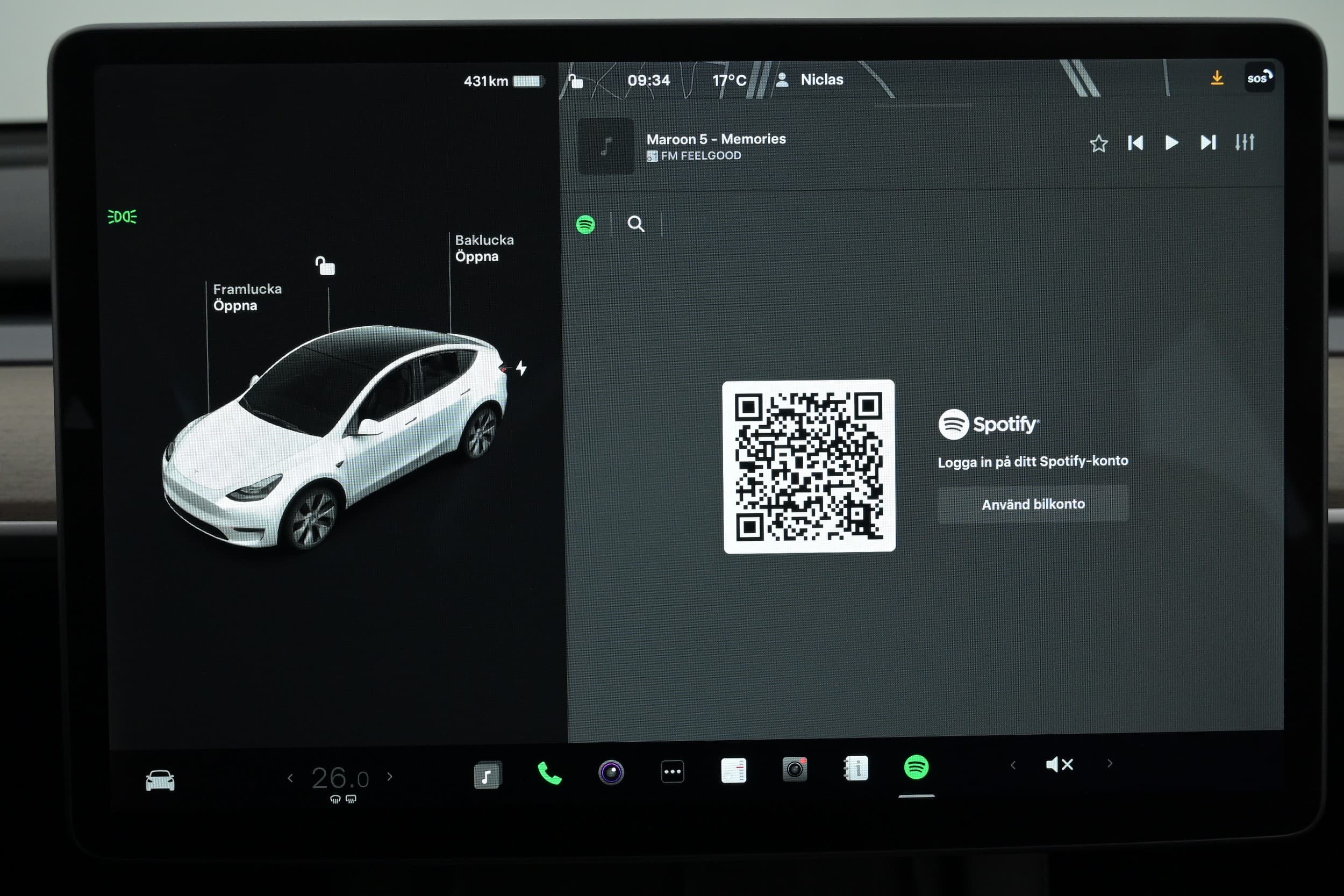Open the rear trunk via Baklucka Öppna

484,248
